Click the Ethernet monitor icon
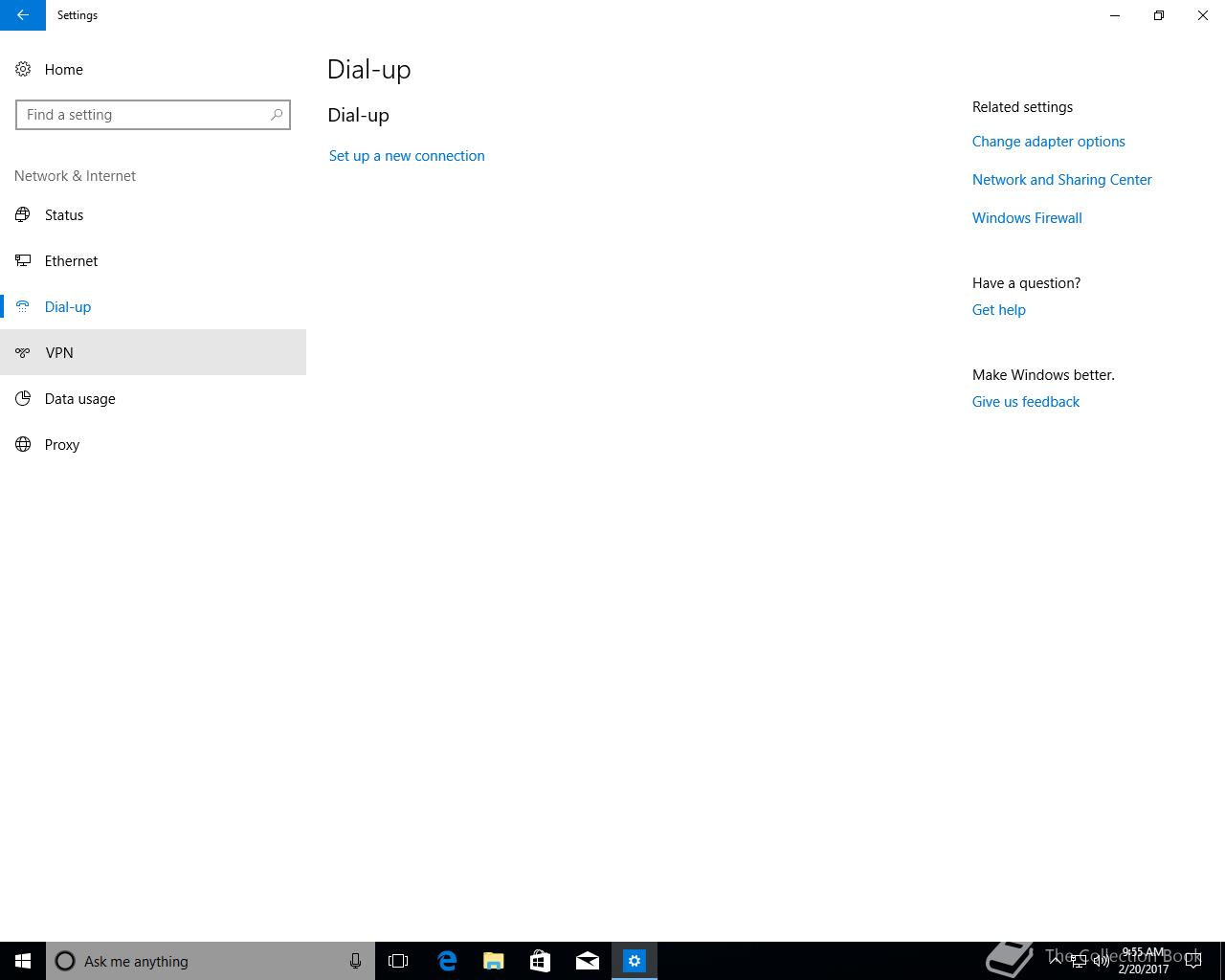Image resolution: width=1225 pixels, height=980 pixels. point(23,261)
